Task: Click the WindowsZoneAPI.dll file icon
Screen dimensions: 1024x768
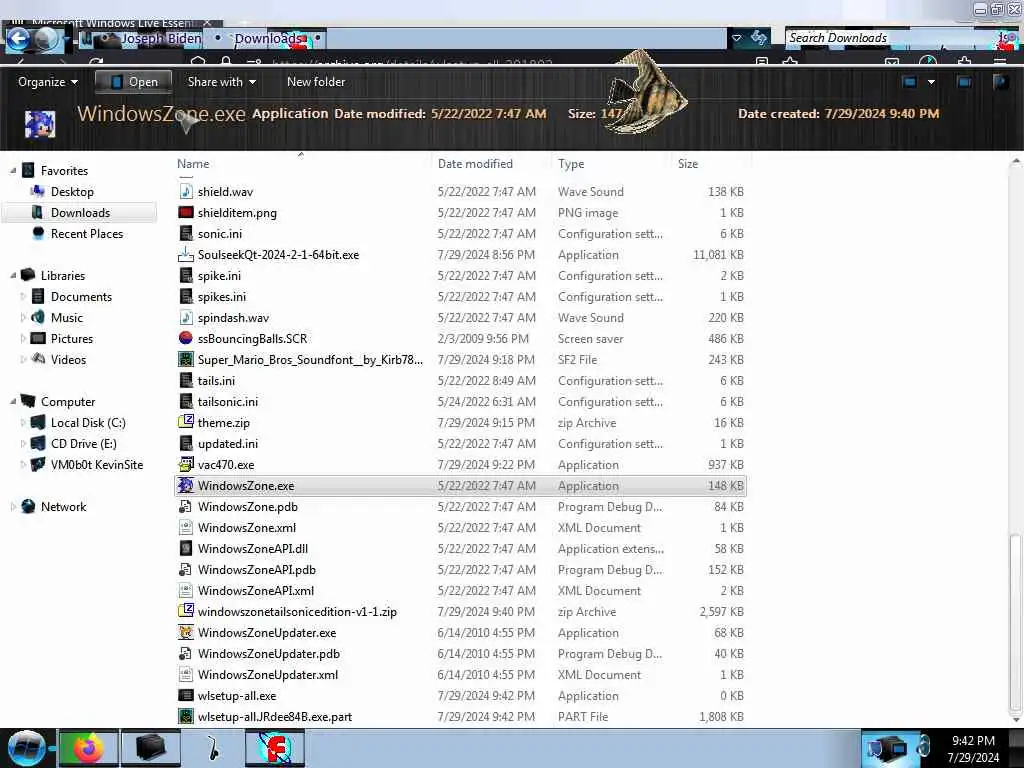Action: coord(186,549)
